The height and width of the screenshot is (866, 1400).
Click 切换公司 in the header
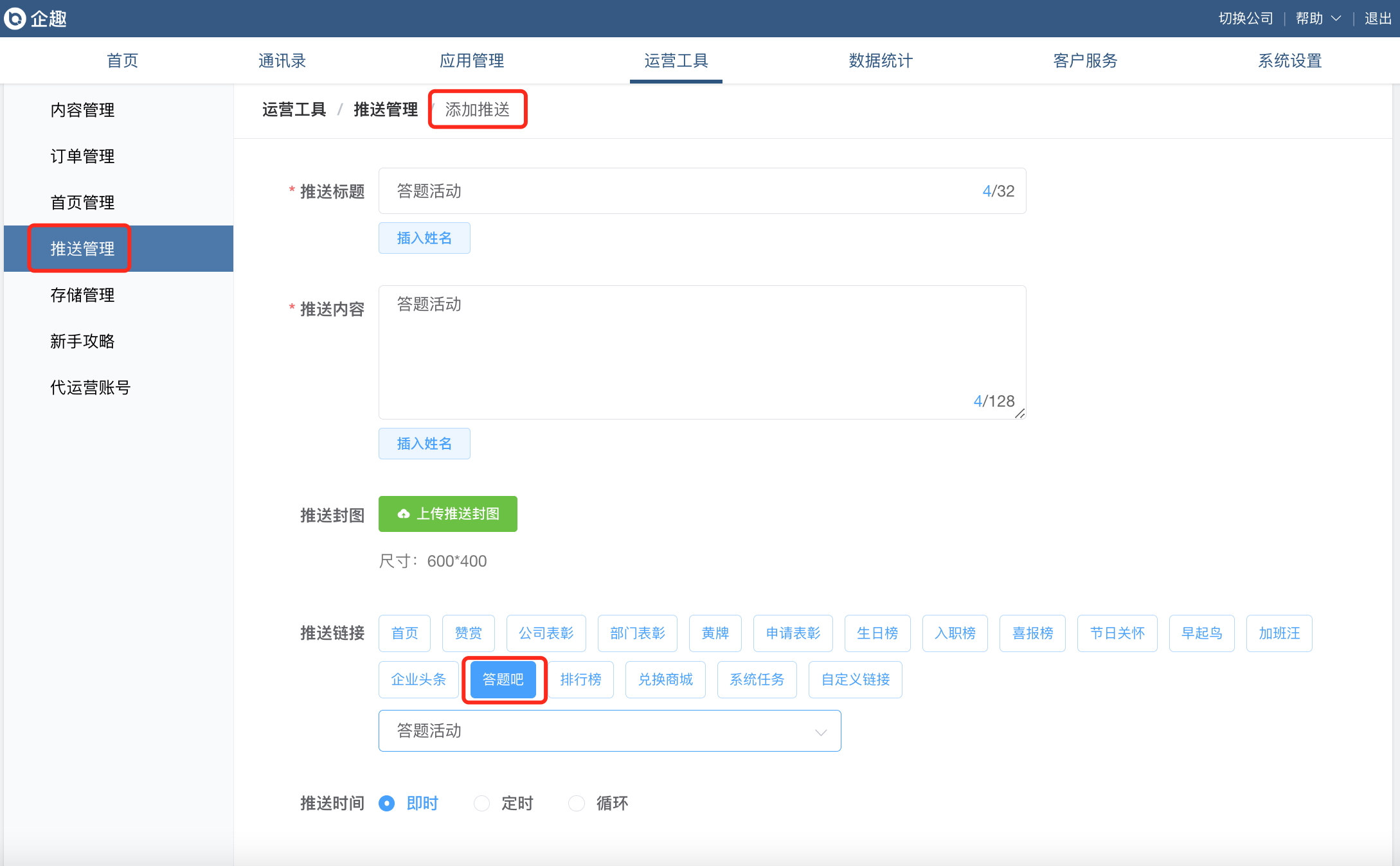[1246, 19]
